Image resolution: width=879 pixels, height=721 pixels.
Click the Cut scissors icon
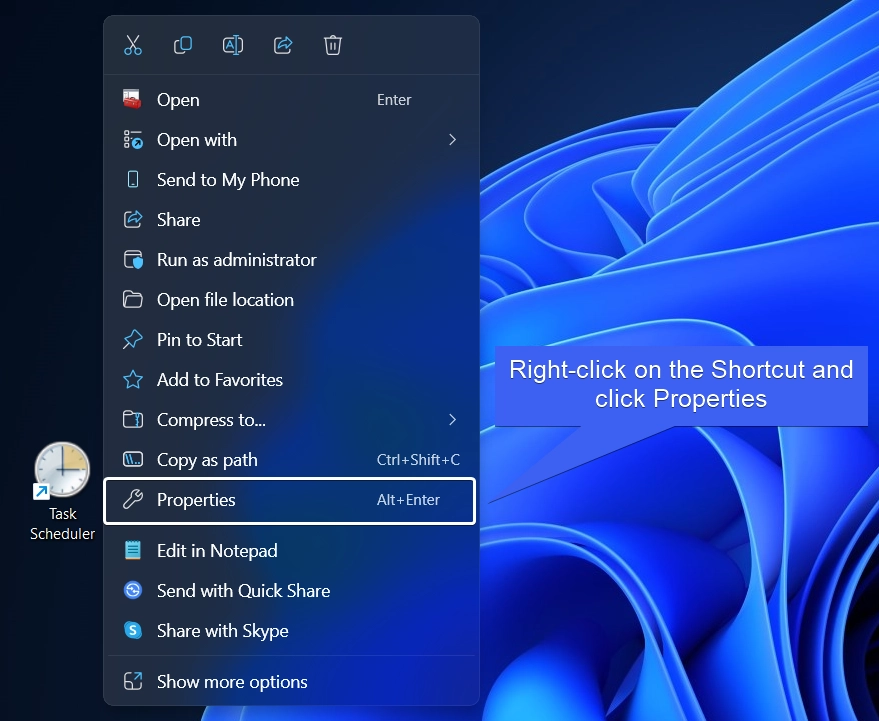click(133, 45)
